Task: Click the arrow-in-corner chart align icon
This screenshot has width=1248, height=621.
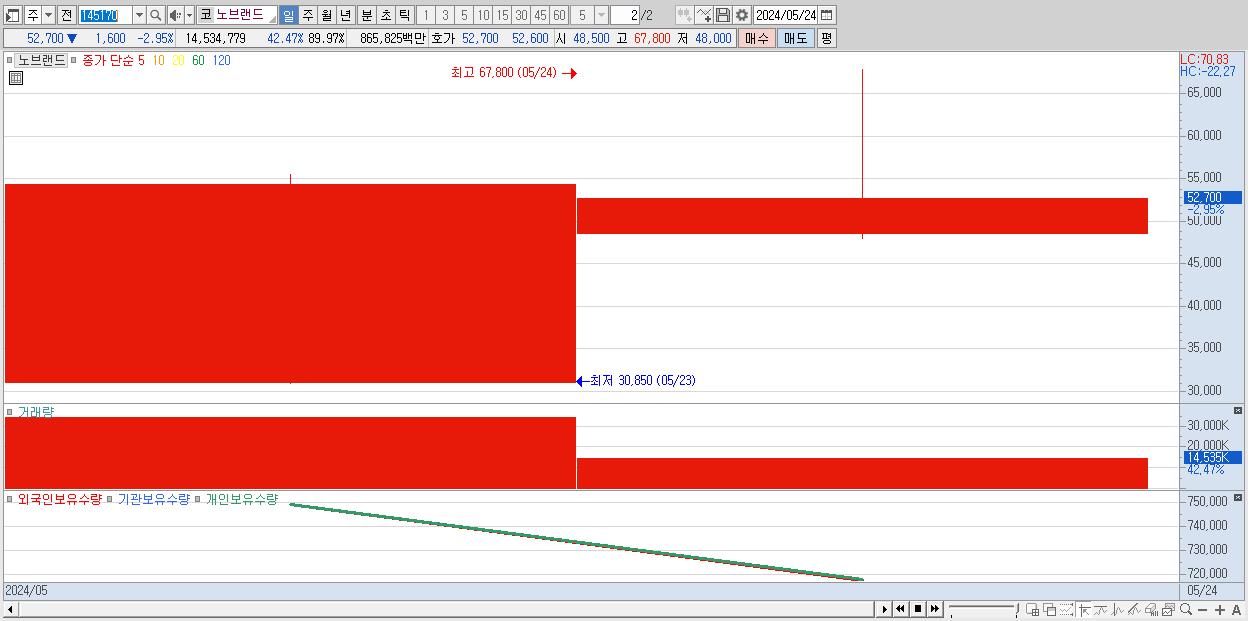Action: click(x=1084, y=609)
